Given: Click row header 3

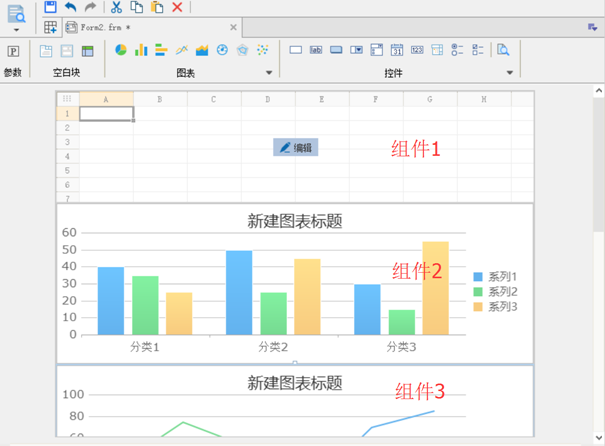Looking at the screenshot, I should (68, 142).
